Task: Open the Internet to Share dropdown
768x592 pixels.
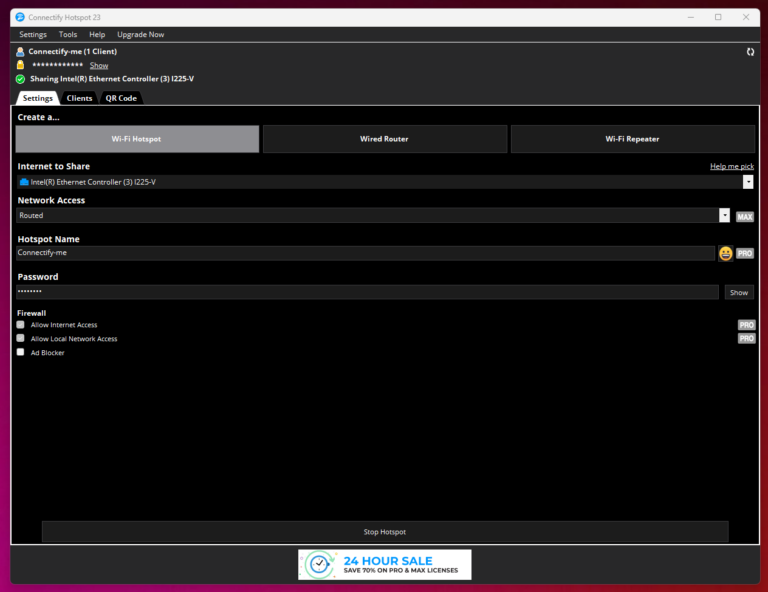Action: 748,182
